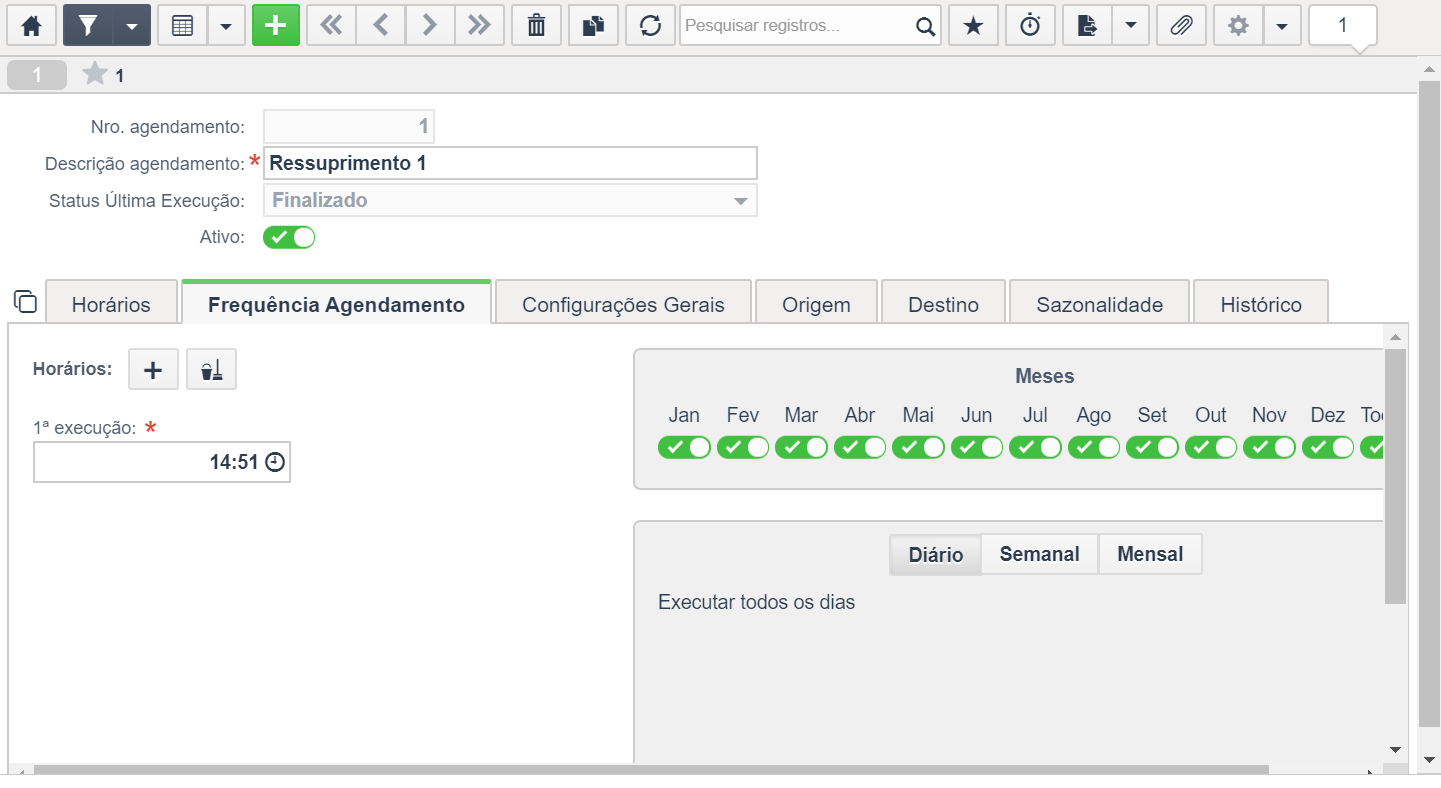Duplicate the current record
Viewport: 1441px width, 788px height.
point(593,26)
